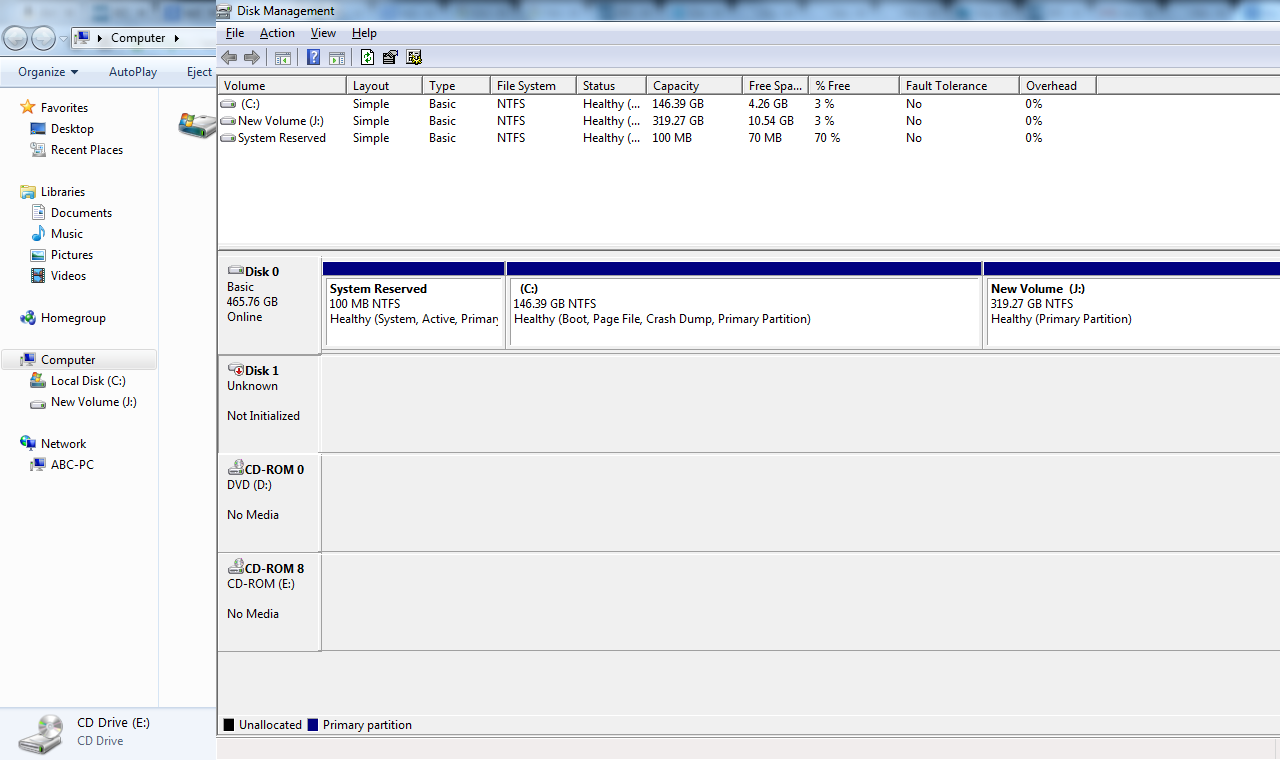Screen dimensions: 1280x760
Task: Click the 10.54 GB free space cell
Action: [771, 121]
